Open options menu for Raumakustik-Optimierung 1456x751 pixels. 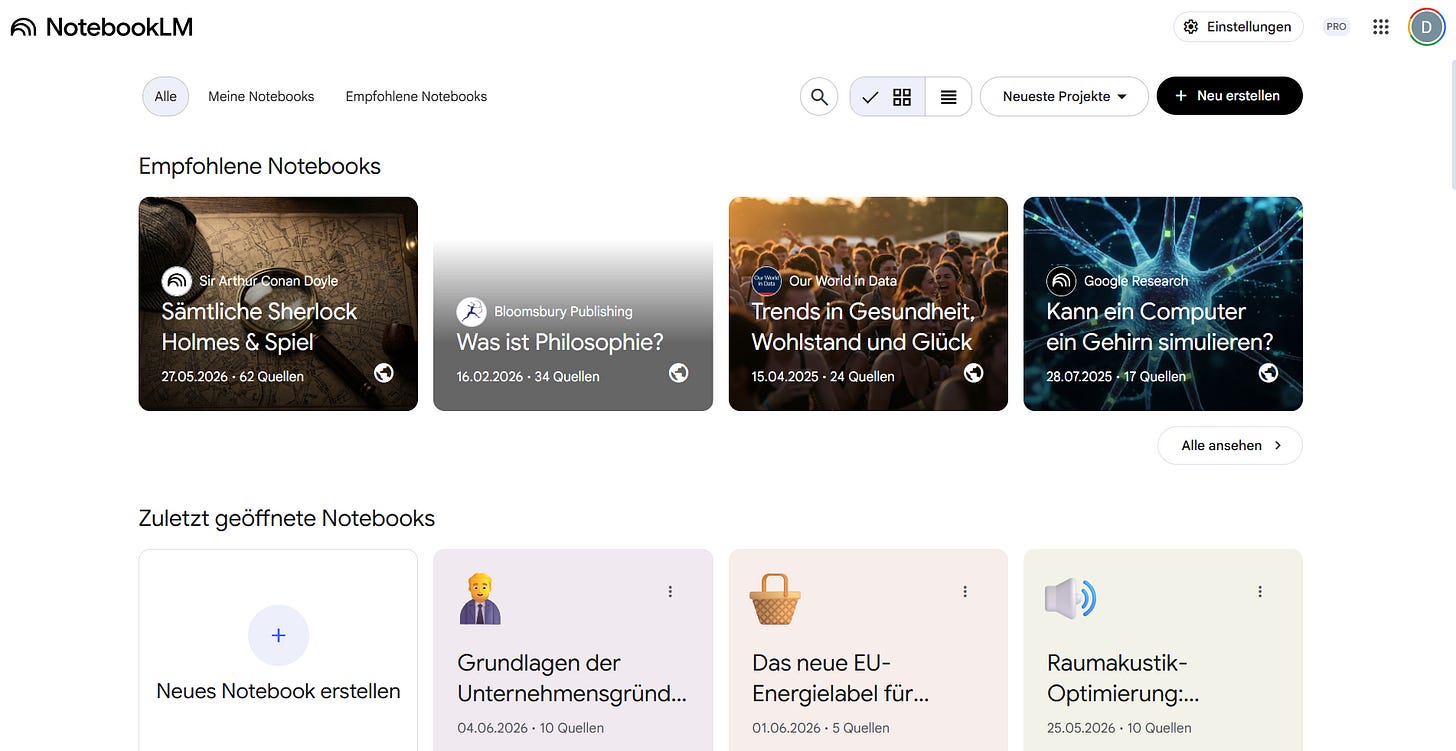(1260, 592)
